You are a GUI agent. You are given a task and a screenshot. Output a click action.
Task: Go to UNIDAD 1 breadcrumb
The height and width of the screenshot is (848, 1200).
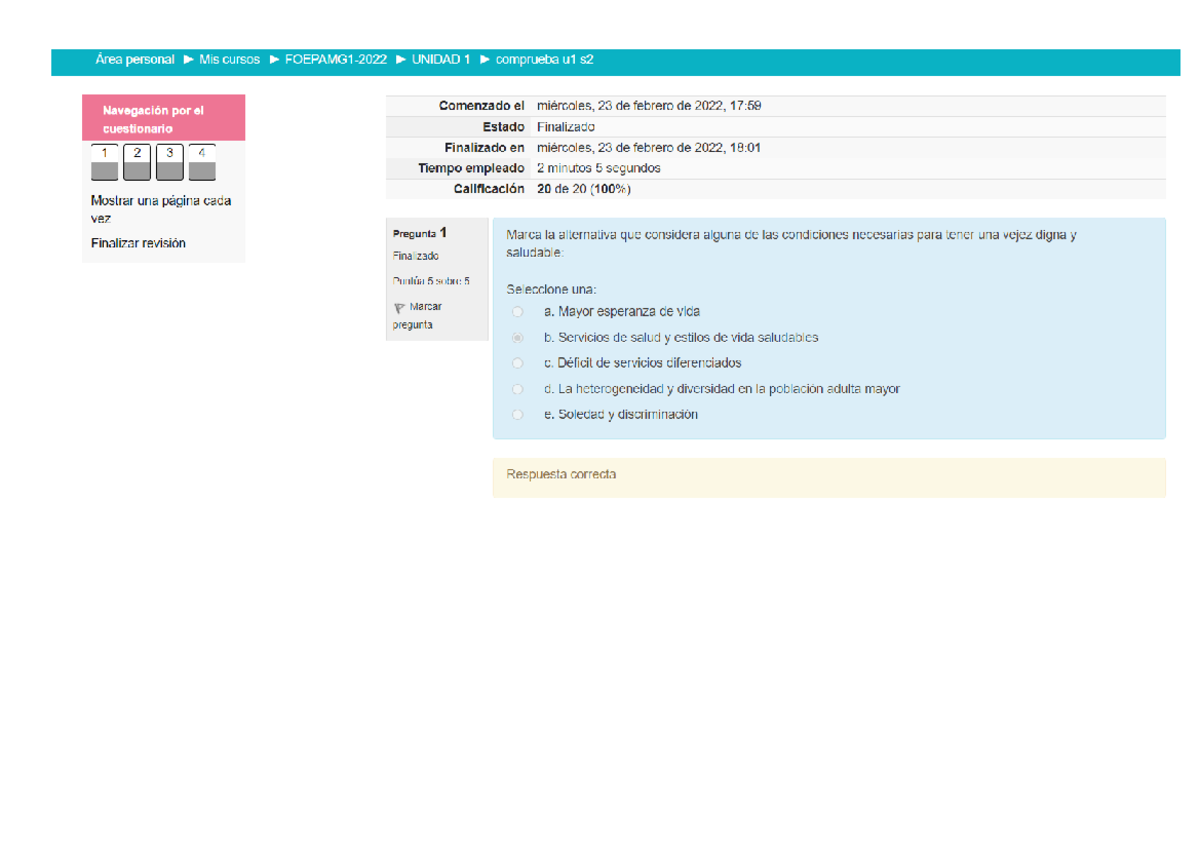click(x=440, y=60)
